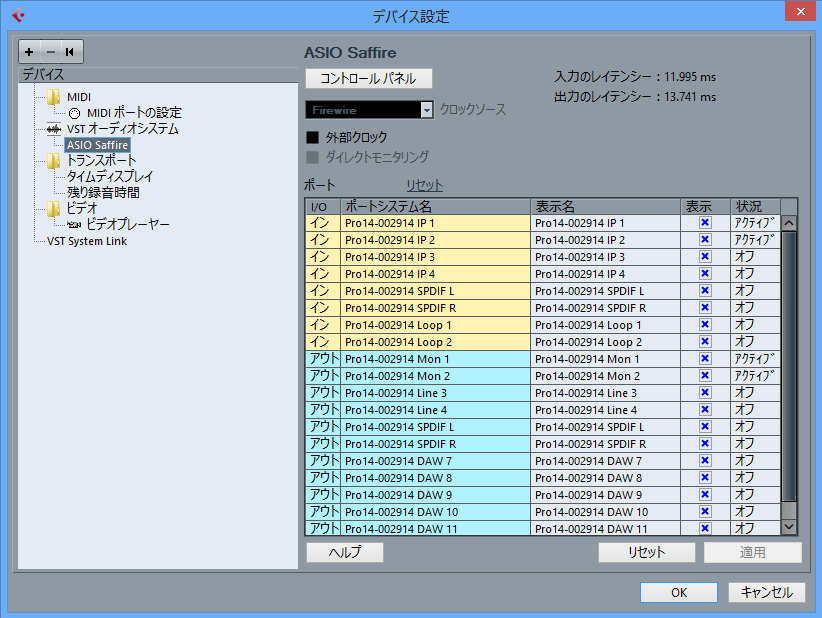Image resolution: width=822 pixels, height=618 pixels.
Task: Select トランスポート in the device tree
Action: 101,161
